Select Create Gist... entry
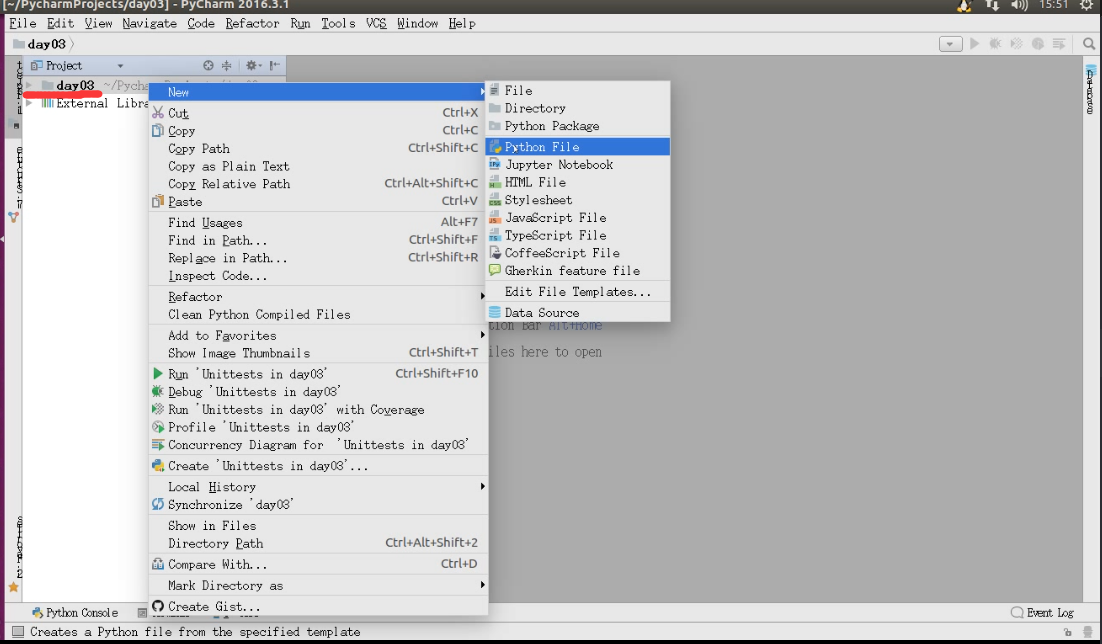This screenshot has height=644, width=1102. click(x=318, y=606)
